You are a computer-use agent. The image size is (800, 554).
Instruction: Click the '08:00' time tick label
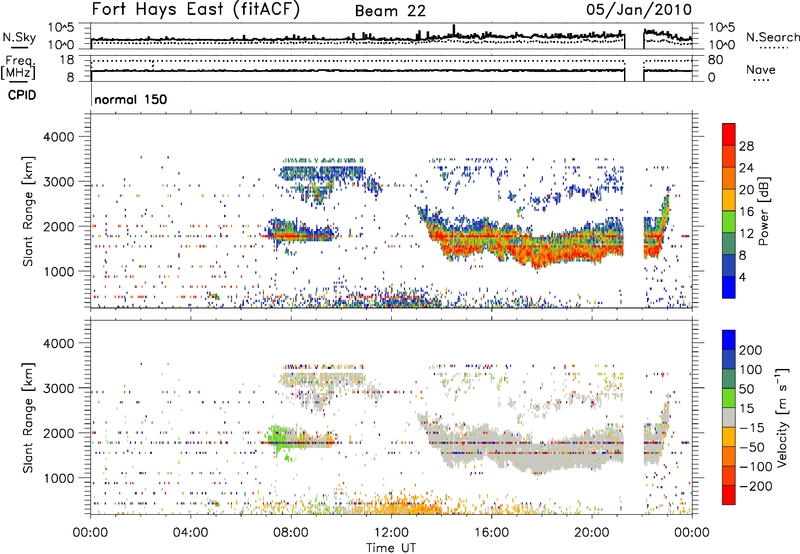click(291, 533)
